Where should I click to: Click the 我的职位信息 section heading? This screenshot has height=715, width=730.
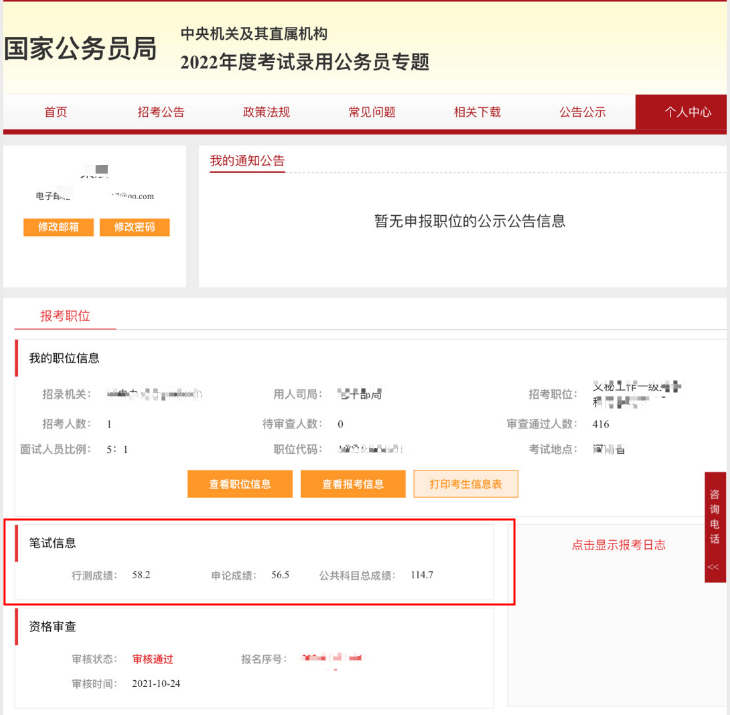[64, 358]
